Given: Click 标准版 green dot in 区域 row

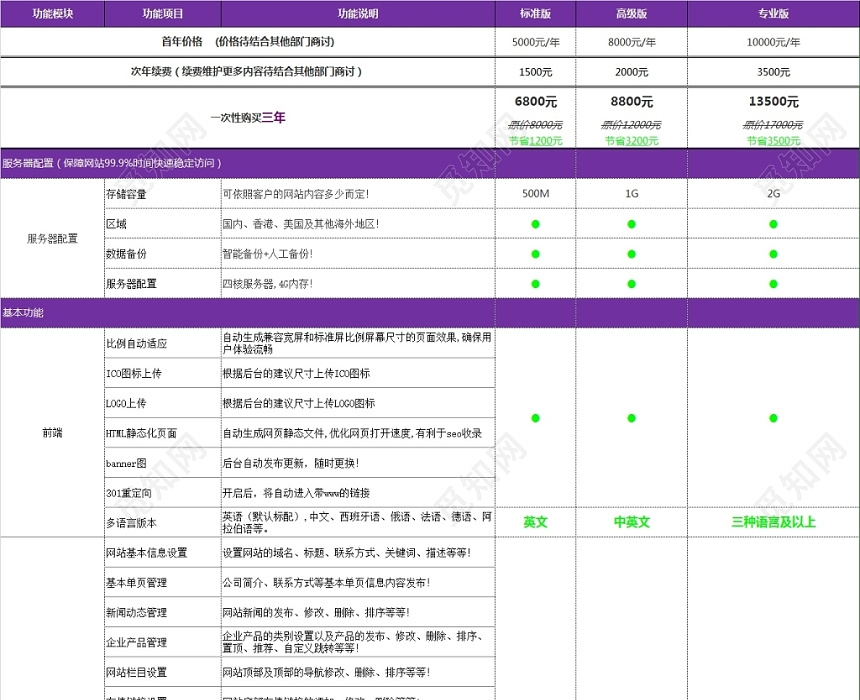Looking at the screenshot, I should [535, 224].
